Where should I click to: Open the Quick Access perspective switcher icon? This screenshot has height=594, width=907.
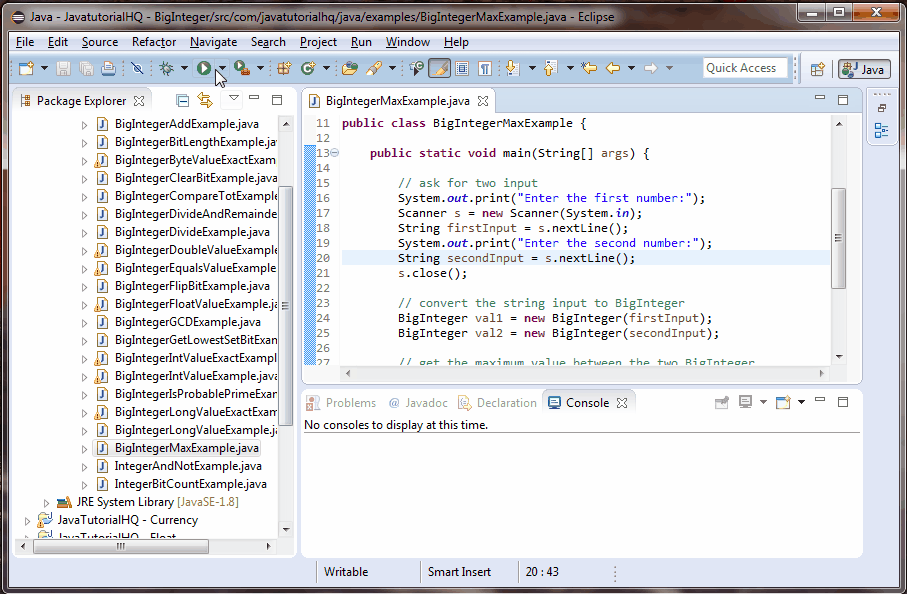tap(818, 69)
